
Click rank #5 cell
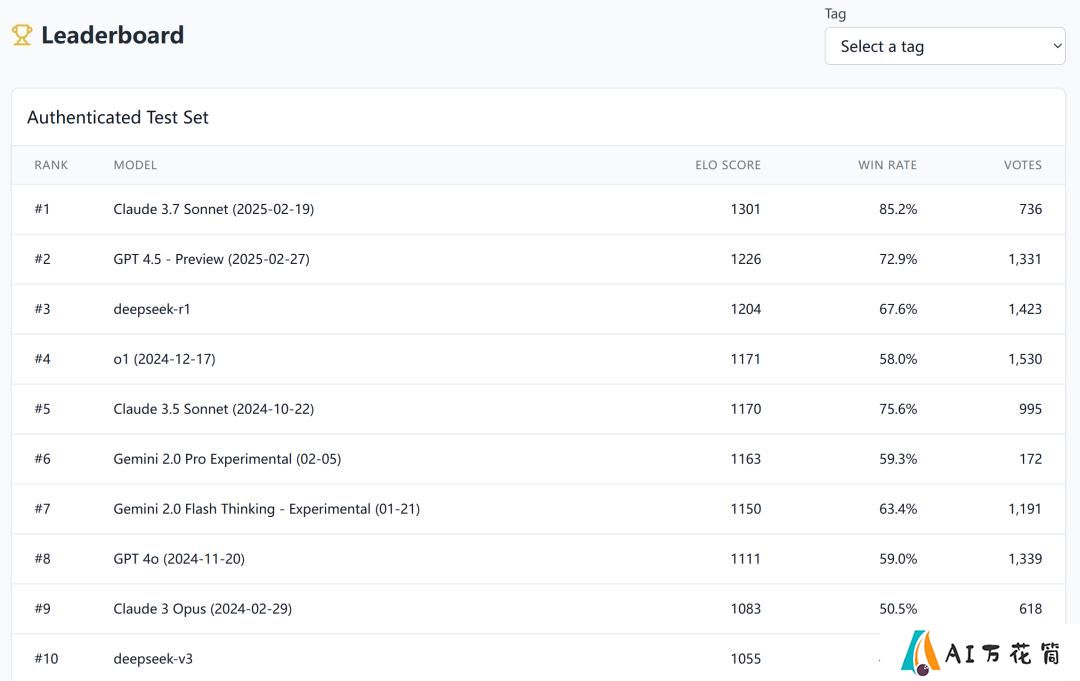(42, 409)
